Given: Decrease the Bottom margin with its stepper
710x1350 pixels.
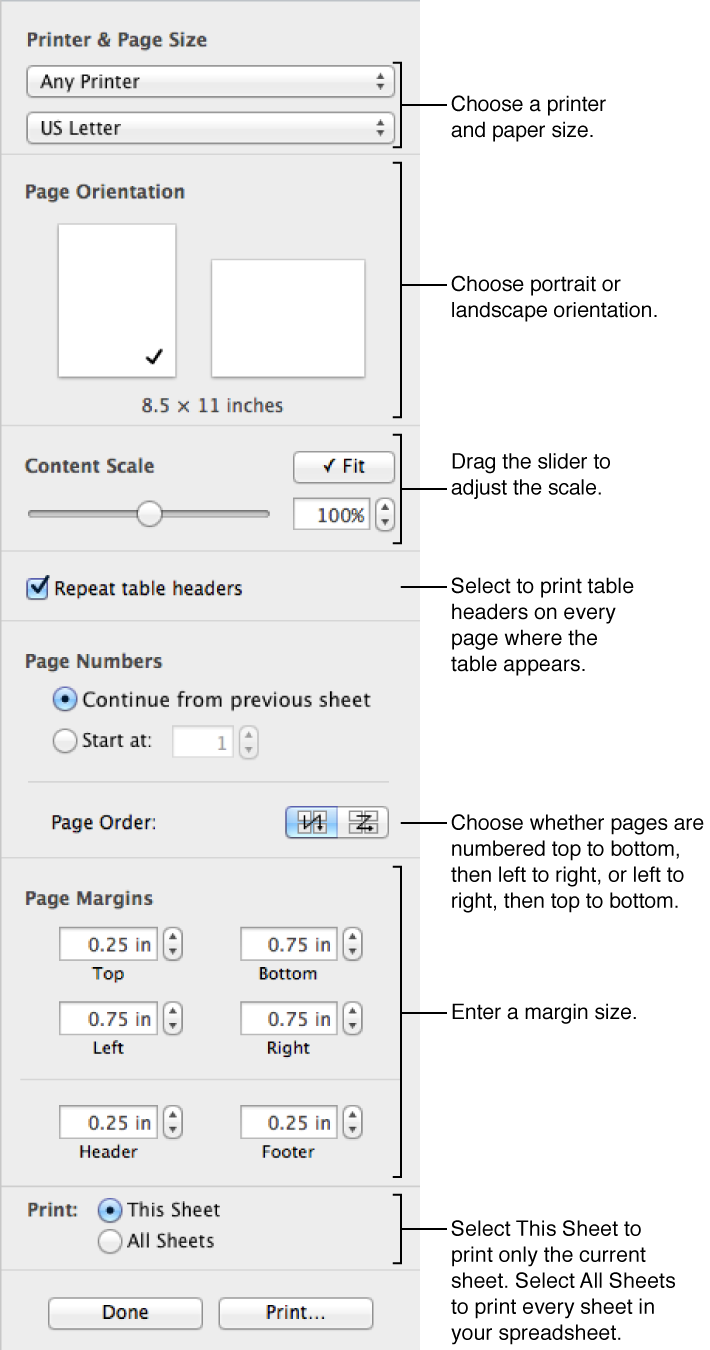Looking at the screenshot, I should [352, 950].
